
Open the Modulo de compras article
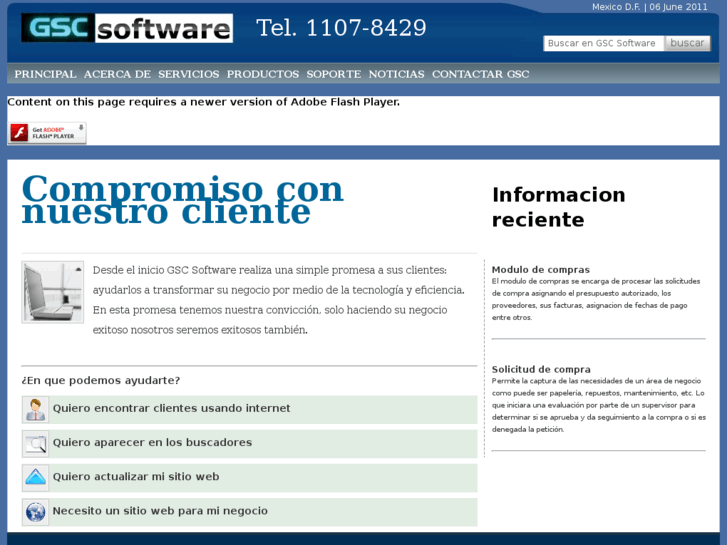click(541, 269)
